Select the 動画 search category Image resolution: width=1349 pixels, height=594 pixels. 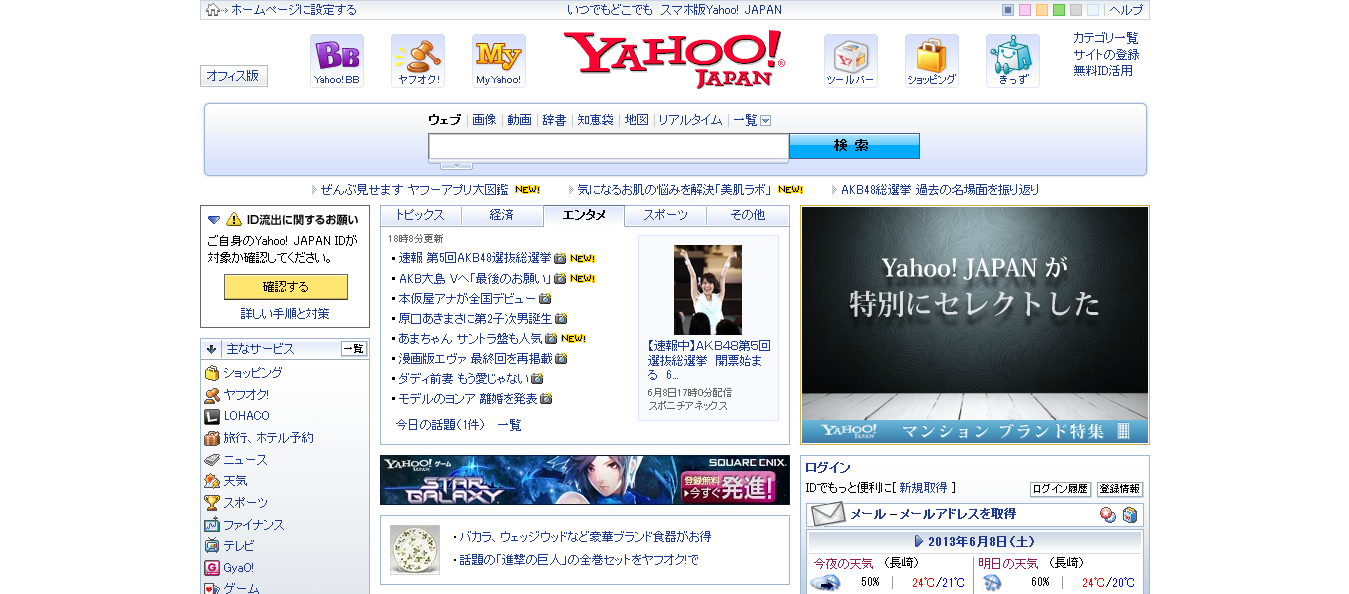[x=519, y=120]
